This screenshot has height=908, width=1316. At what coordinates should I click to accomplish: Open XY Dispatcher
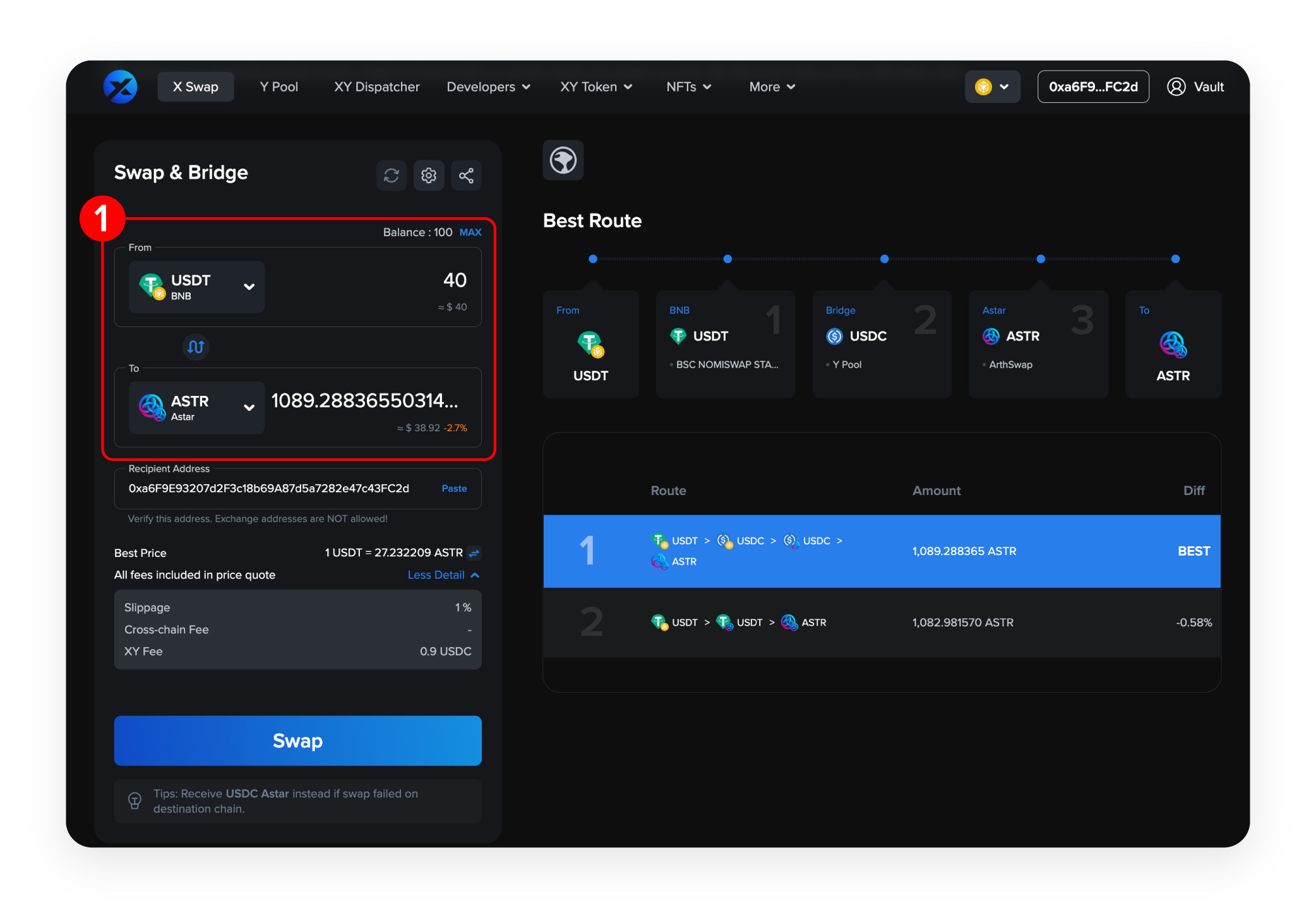click(376, 87)
